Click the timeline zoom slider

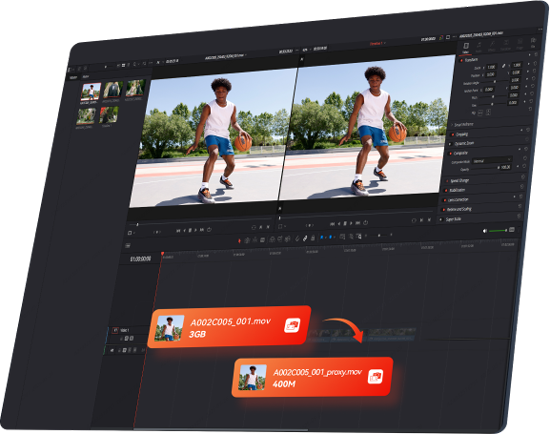pyautogui.click(x=379, y=235)
